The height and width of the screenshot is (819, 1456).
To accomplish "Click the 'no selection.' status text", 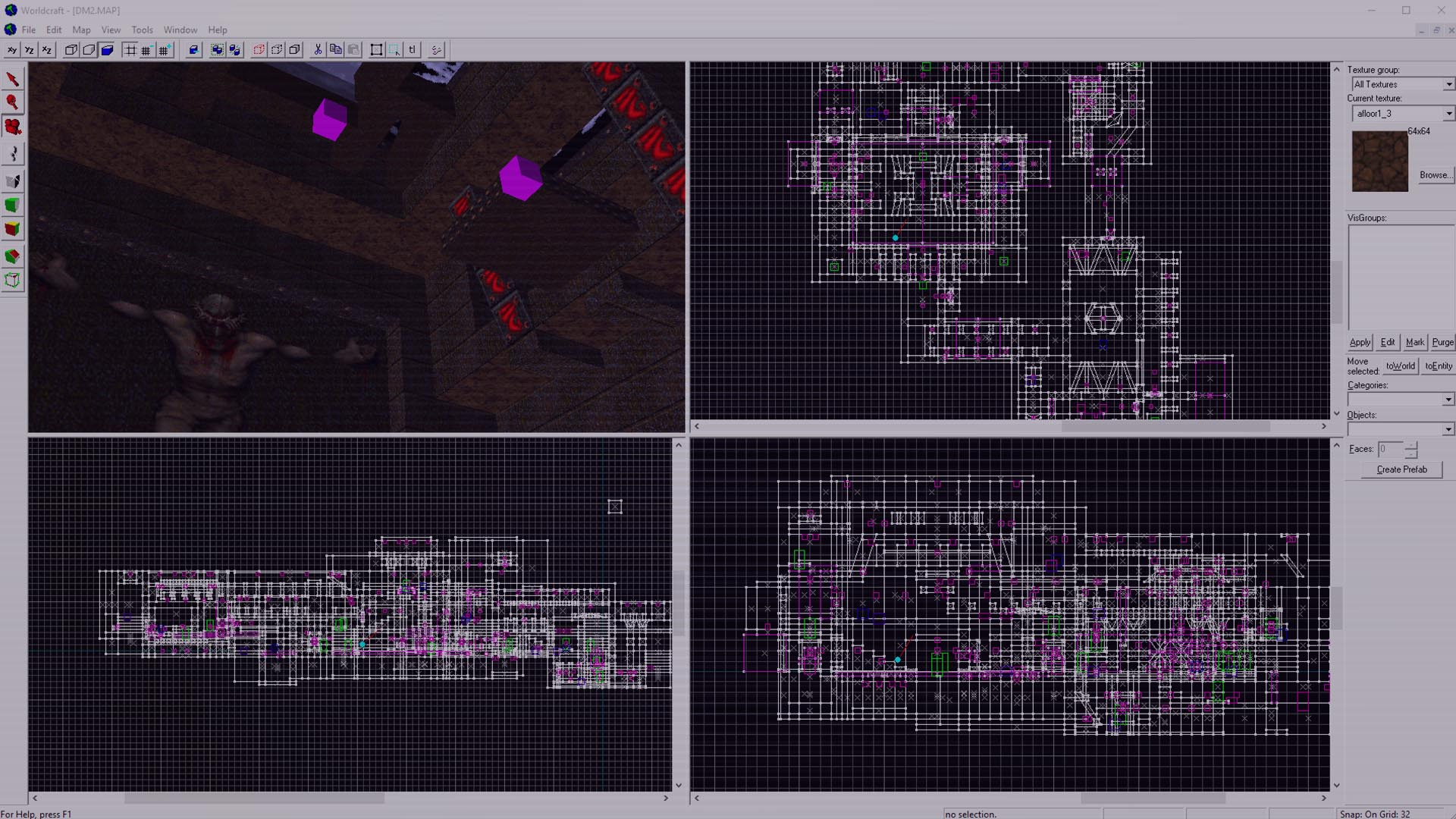I will pos(971,814).
